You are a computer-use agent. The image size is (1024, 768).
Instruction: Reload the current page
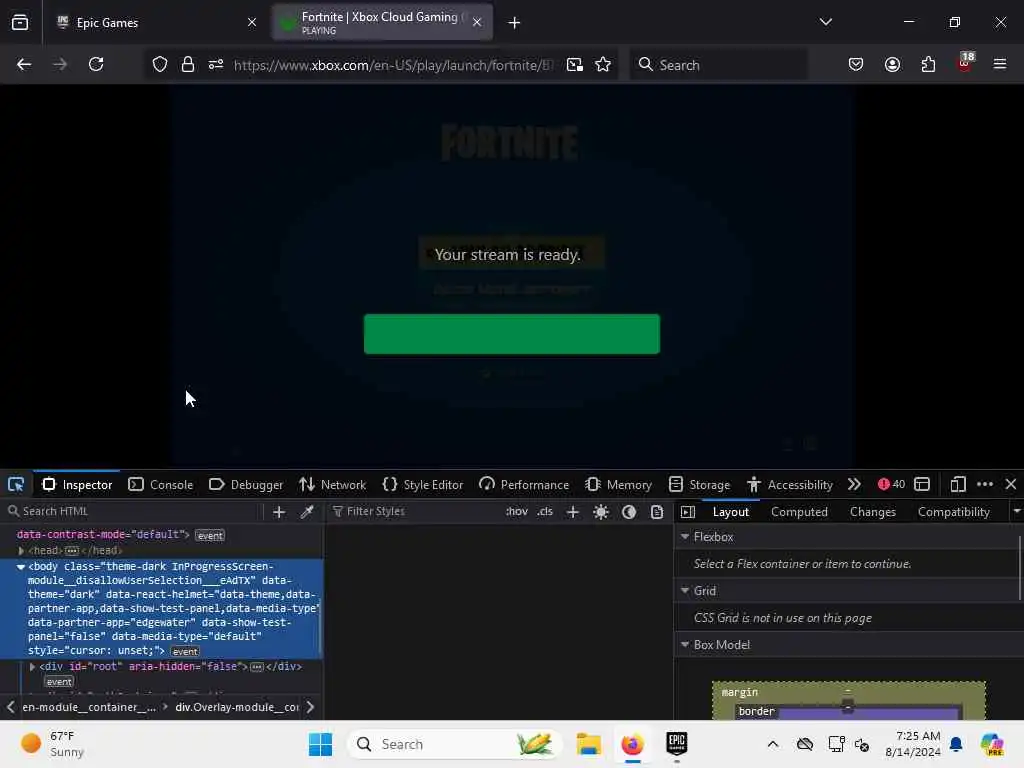click(96, 64)
